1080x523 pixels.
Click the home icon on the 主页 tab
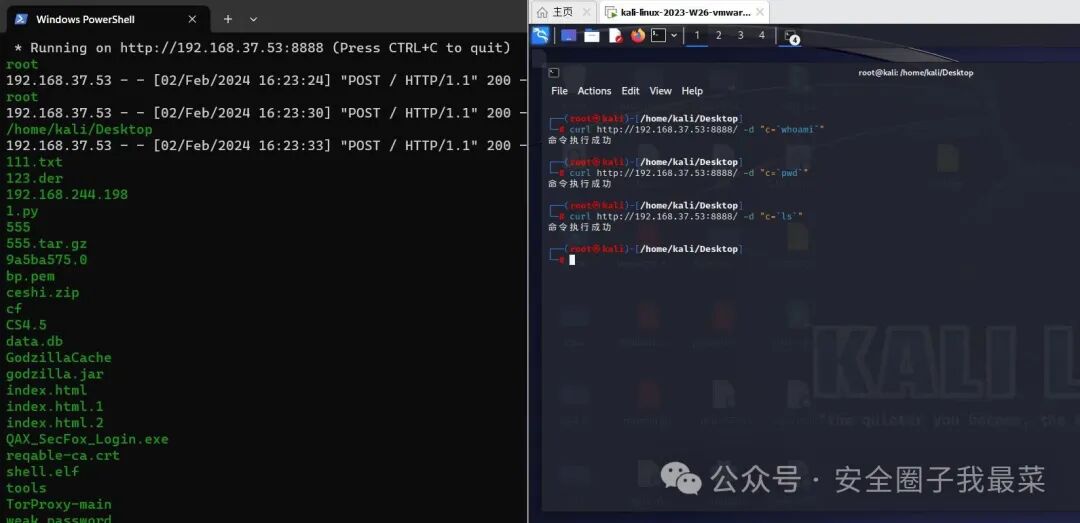(543, 12)
